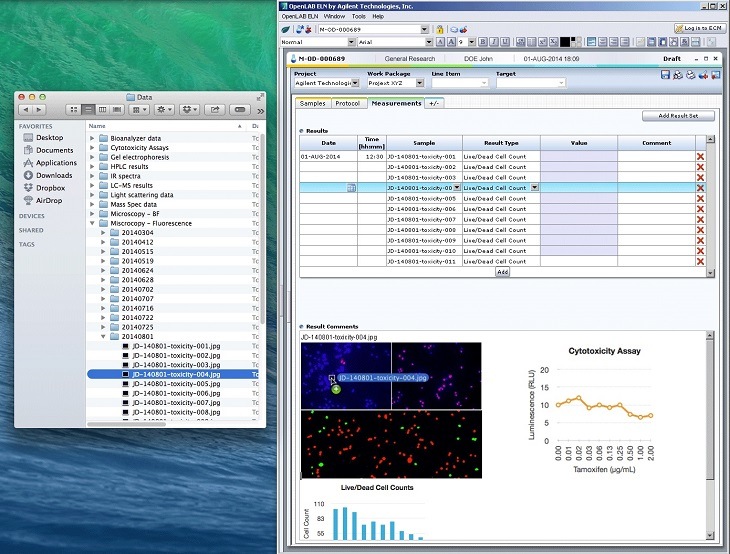730x554 pixels.
Task: Switch to the Protocol tab
Action: point(348,103)
